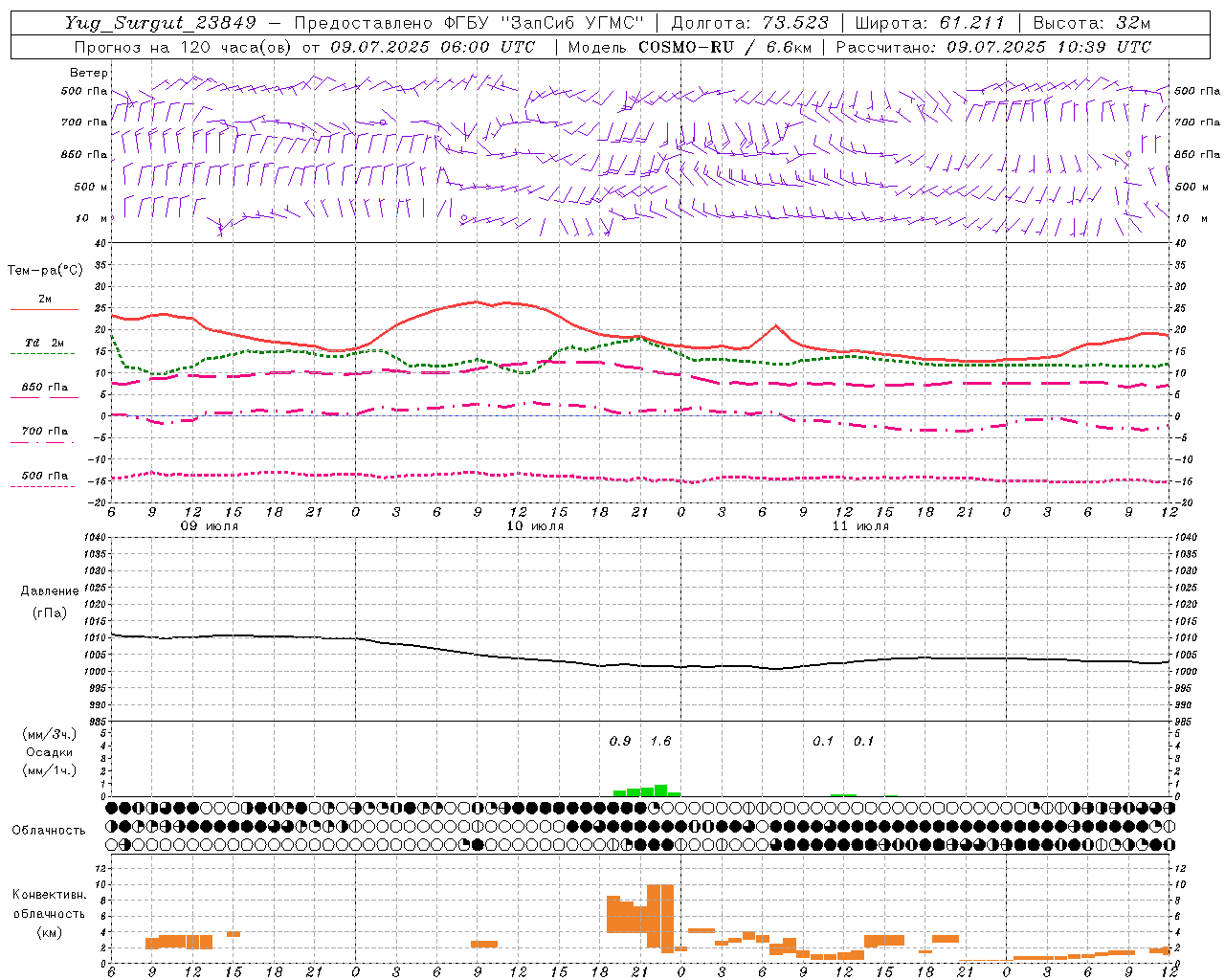
Task: Click the Ветер panel label
Action: pos(89,73)
